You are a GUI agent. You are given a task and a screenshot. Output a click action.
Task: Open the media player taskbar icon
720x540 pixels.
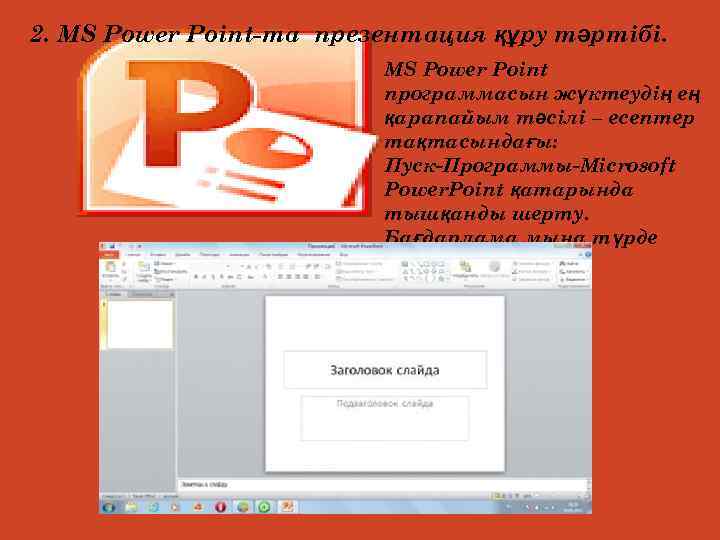175,507
